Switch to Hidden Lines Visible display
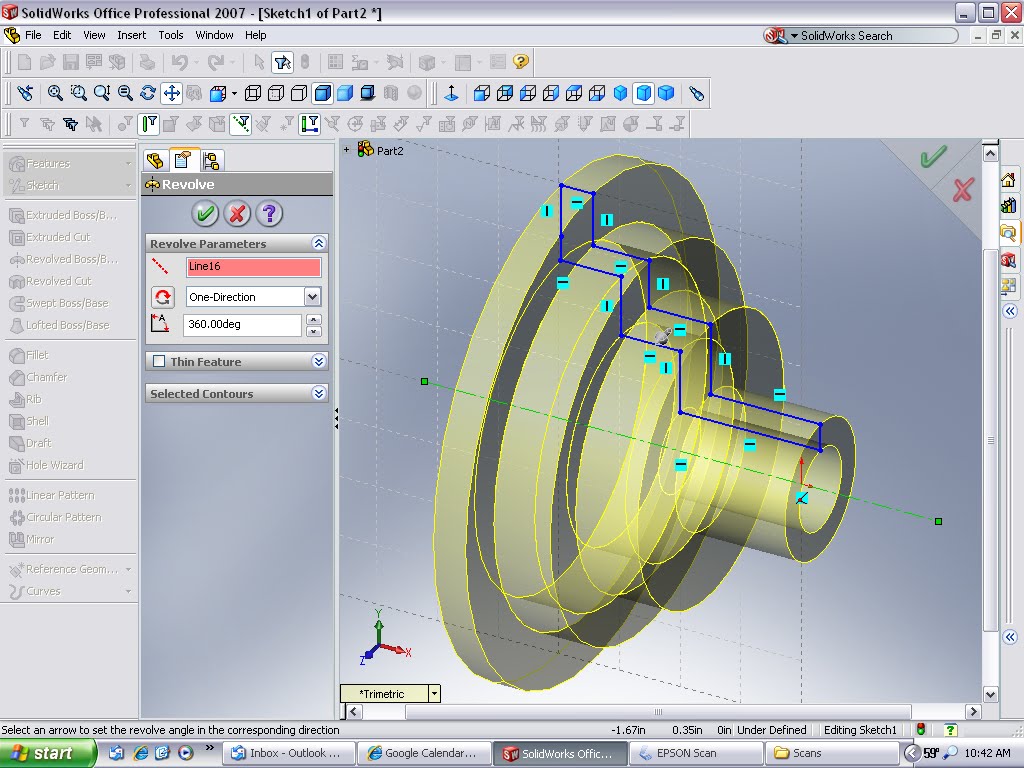This screenshot has width=1024, height=768. tap(276, 93)
